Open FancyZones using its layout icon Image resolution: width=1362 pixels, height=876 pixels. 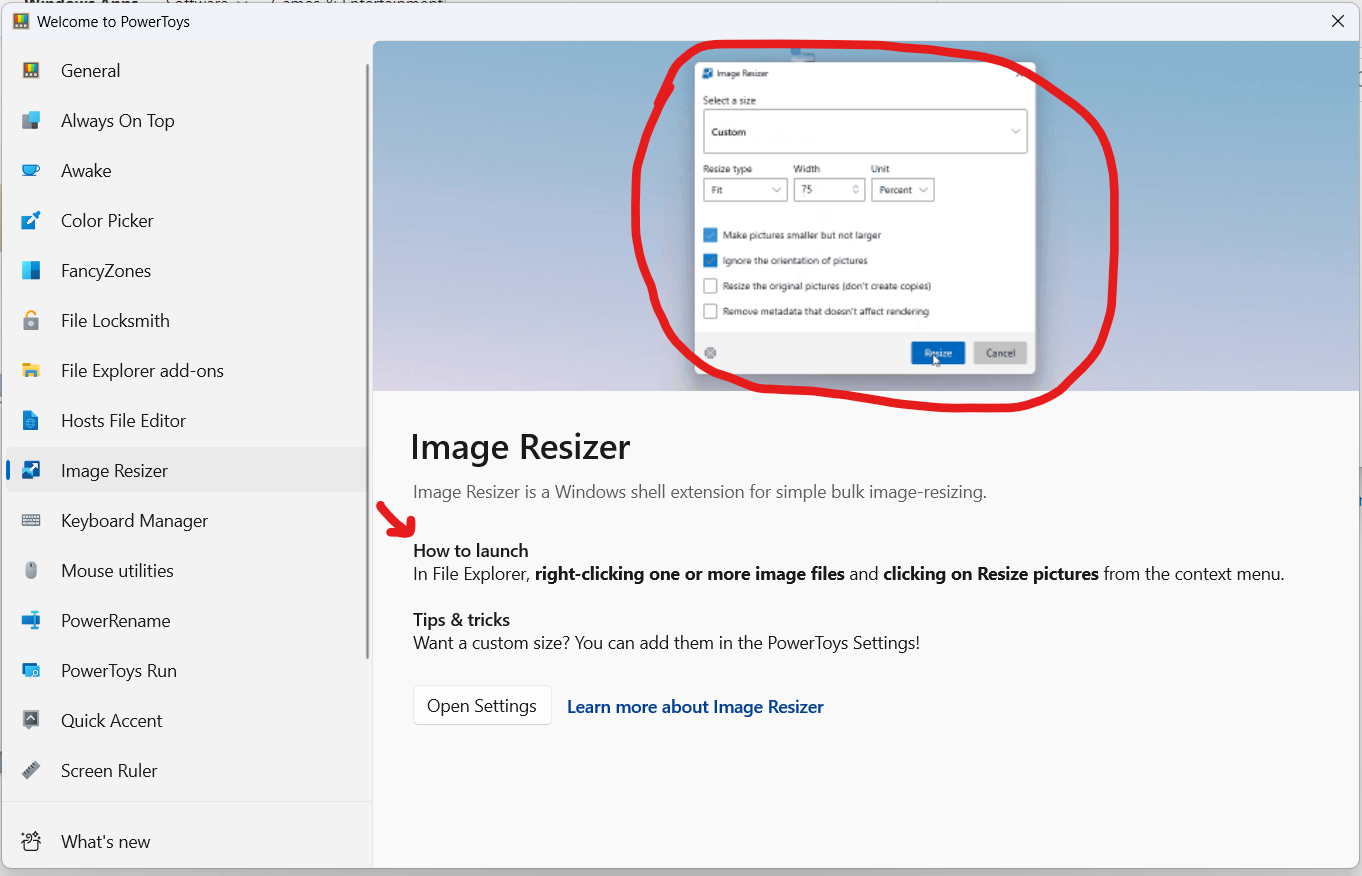click(x=31, y=271)
